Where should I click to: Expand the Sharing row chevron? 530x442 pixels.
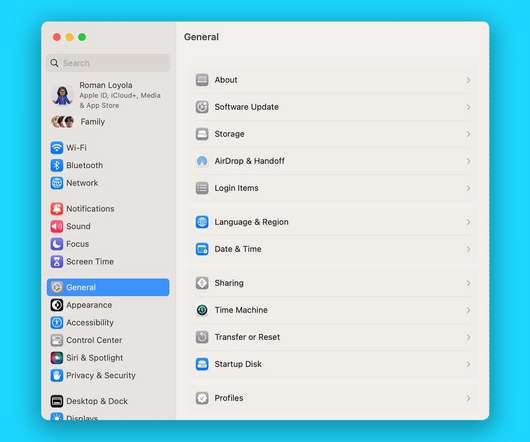click(x=468, y=283)
